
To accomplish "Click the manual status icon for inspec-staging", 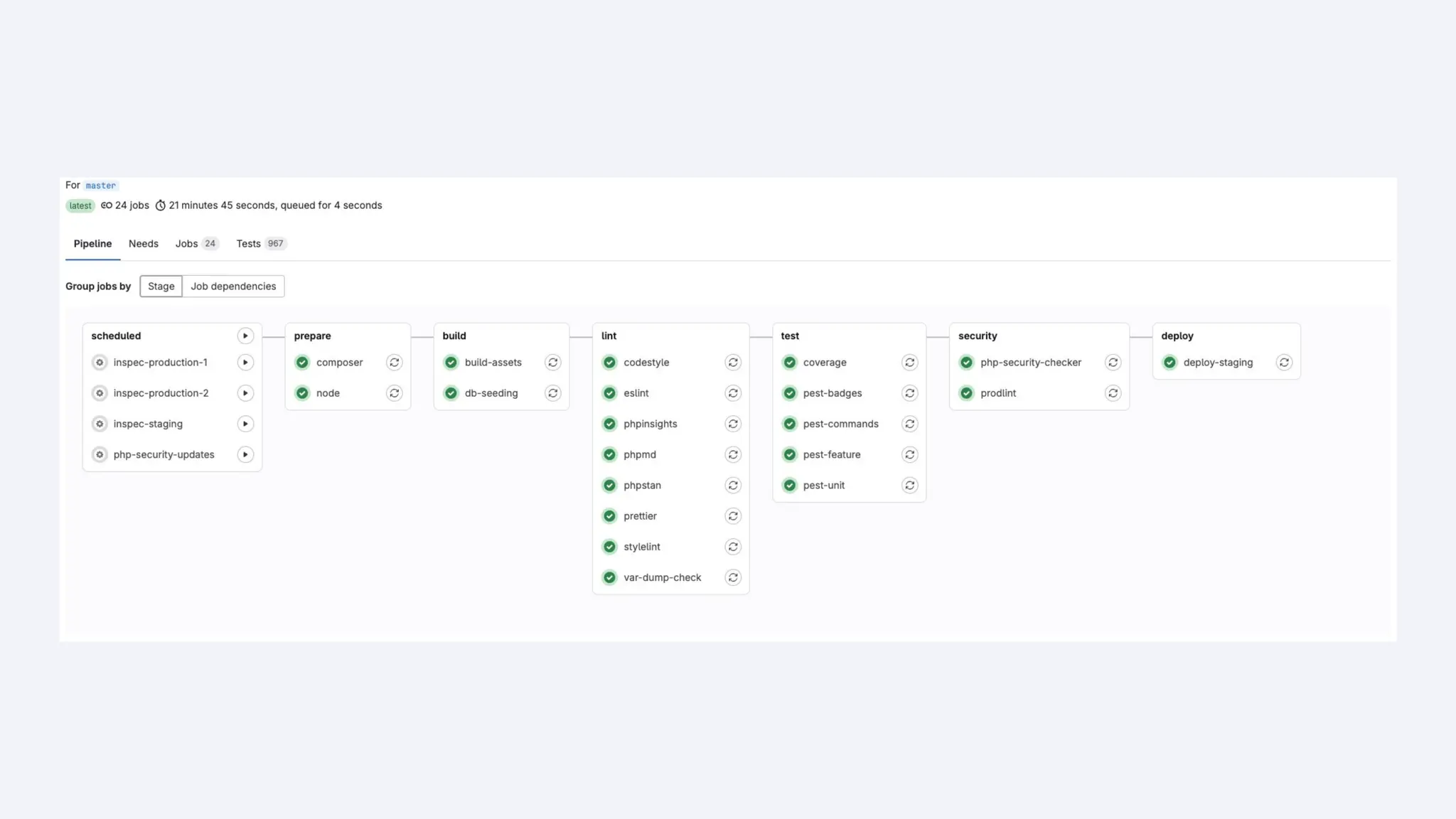I will pos(100,424).
